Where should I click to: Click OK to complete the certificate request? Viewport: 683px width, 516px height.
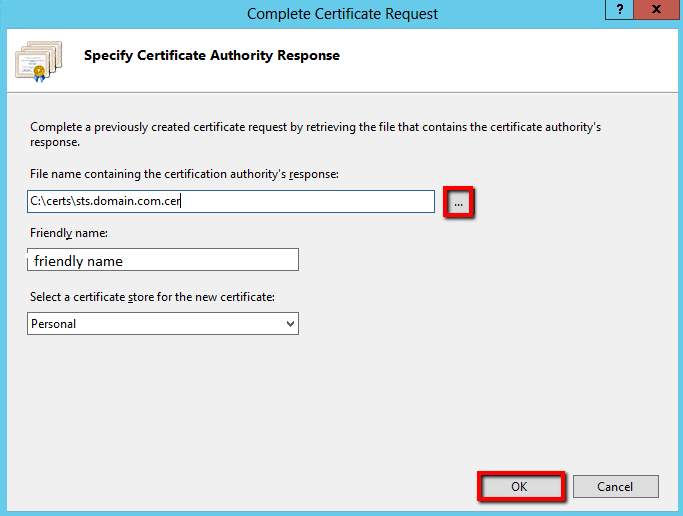(x=521, y=486)
